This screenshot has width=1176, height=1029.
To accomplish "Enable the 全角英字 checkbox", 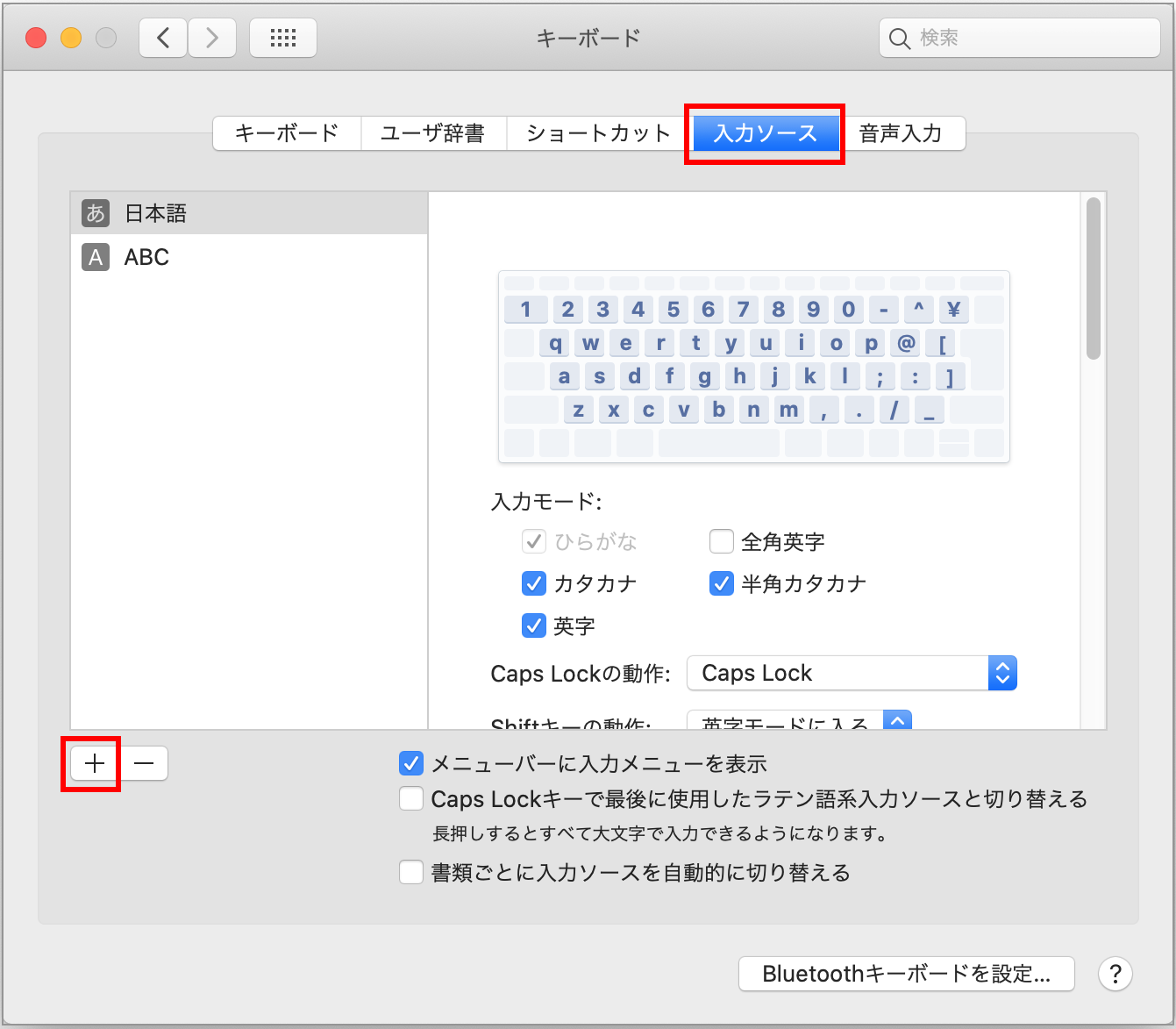I will [x=722, y=541].
